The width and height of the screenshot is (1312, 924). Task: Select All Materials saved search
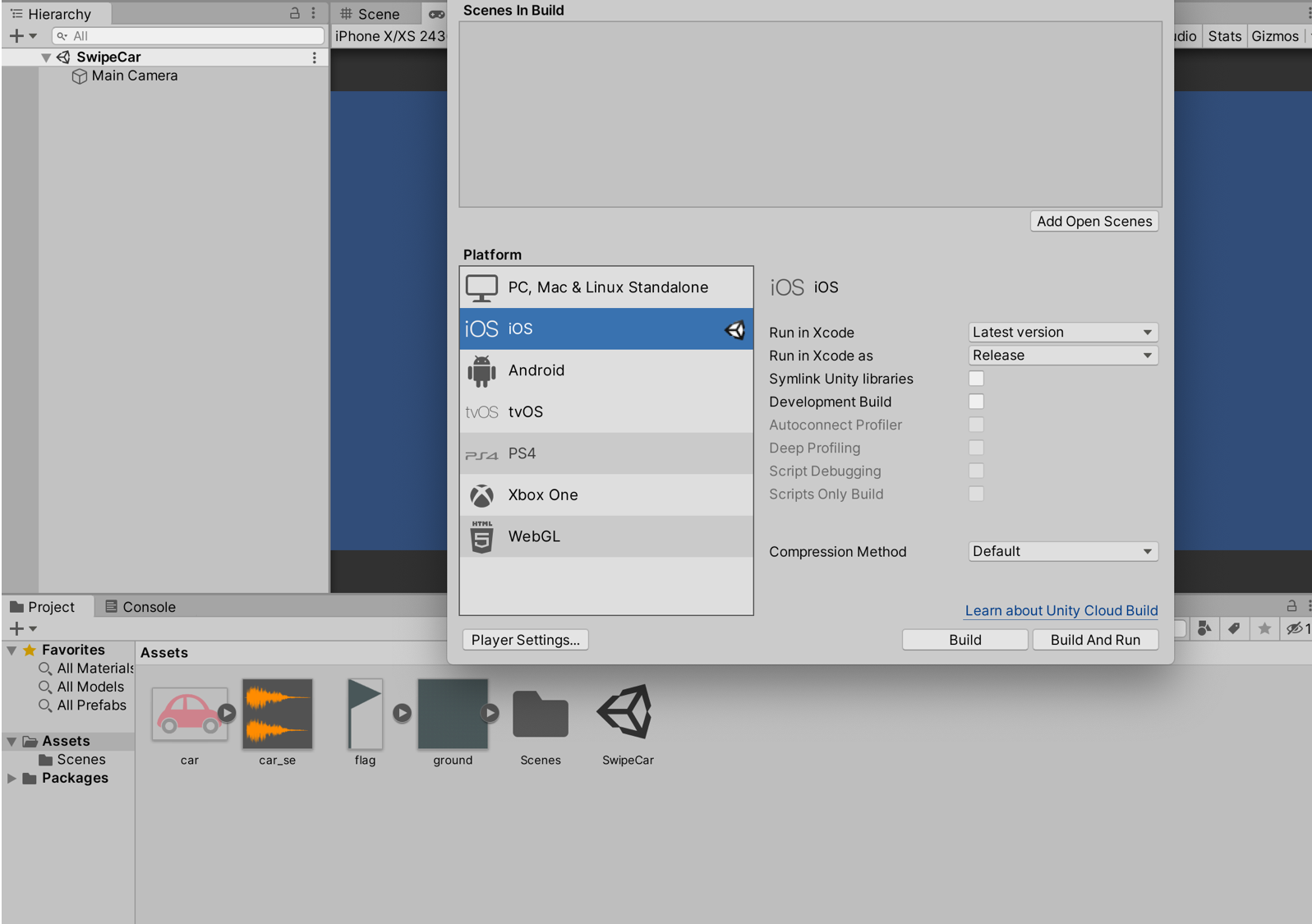[x=86, y=669]
